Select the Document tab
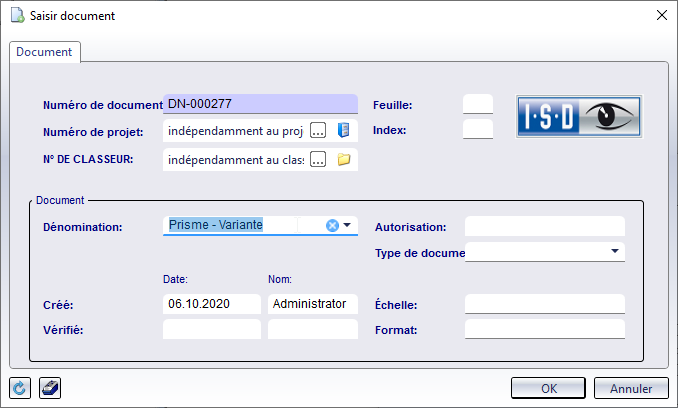678x408 pixels. click(45, 51)
